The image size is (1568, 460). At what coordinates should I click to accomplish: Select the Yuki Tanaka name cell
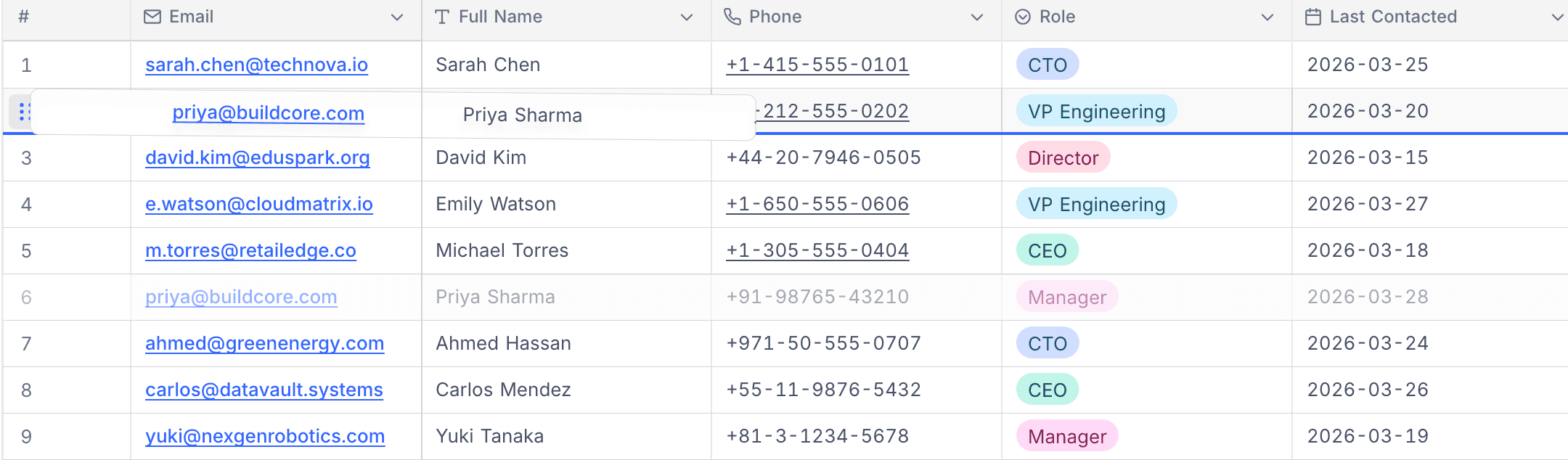(566, 436)
